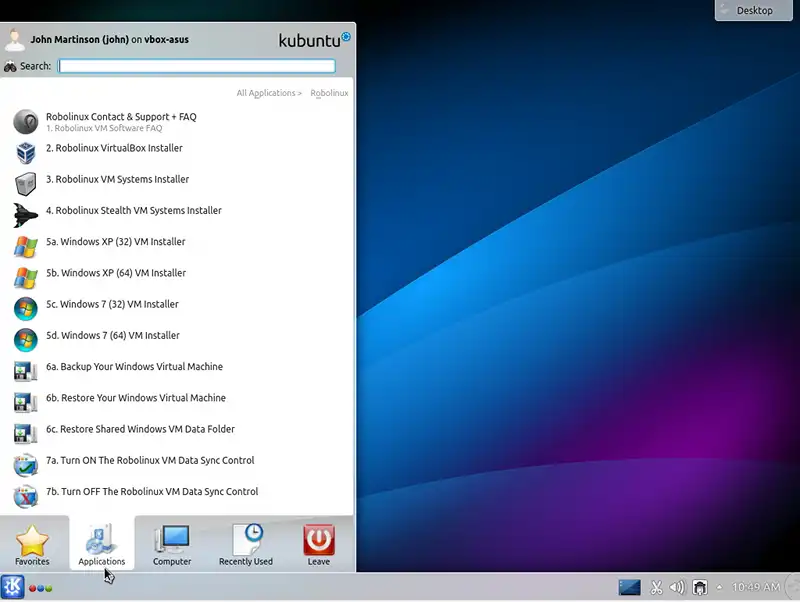Click '4. Robolinux Stealth VM Systems Installer' text
800x602 pixels.
coord(134,210)
